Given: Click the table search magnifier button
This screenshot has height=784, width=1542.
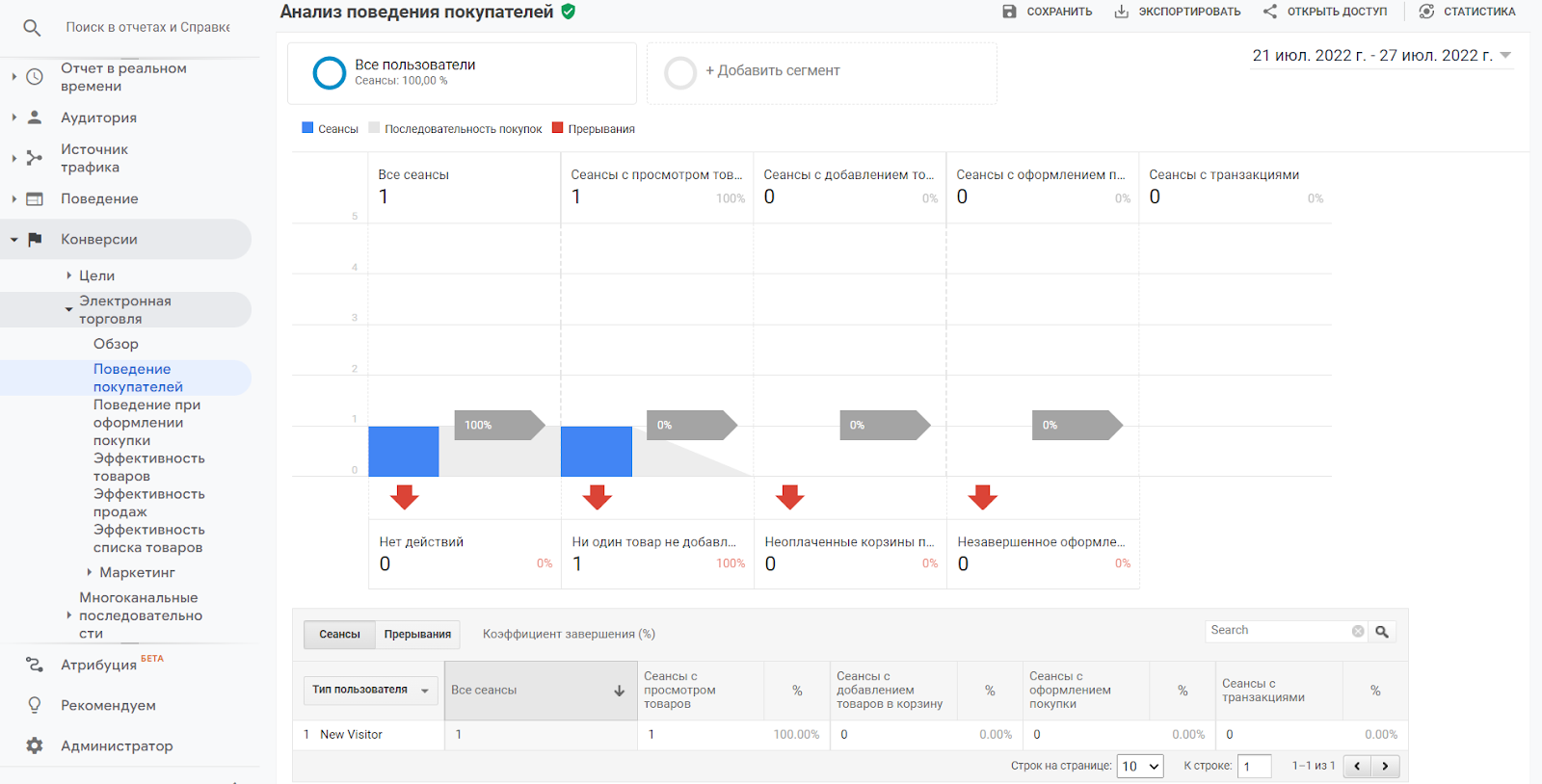Looking at the screenshot, I should (1382, 632).
